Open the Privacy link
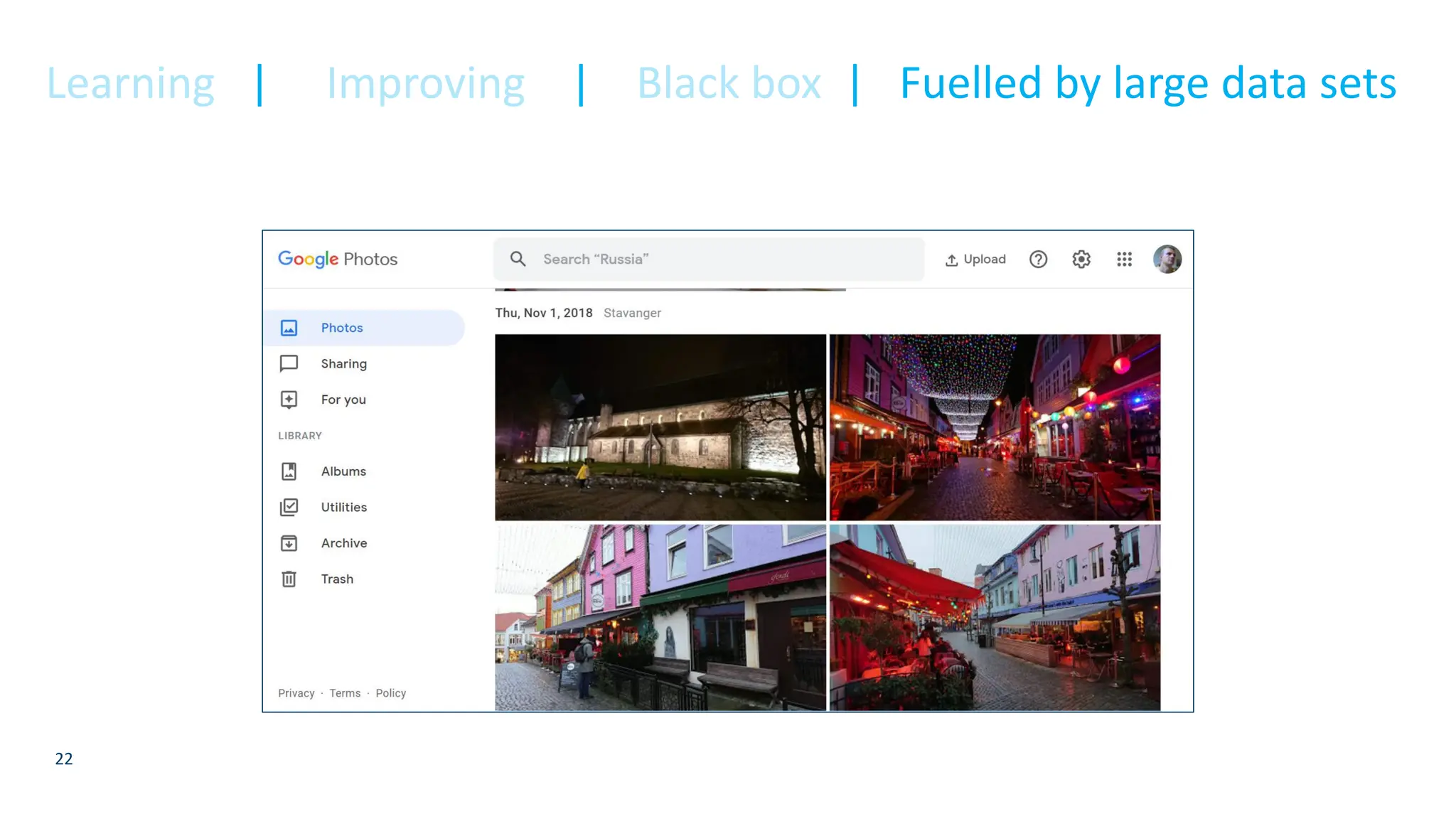1456x819 pixels. coord(296,693)
